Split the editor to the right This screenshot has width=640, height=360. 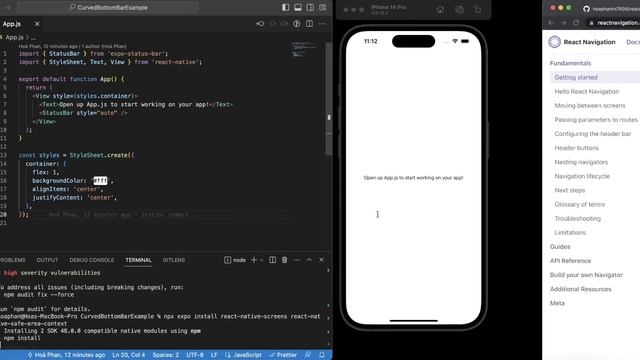[x=309, y=24]
